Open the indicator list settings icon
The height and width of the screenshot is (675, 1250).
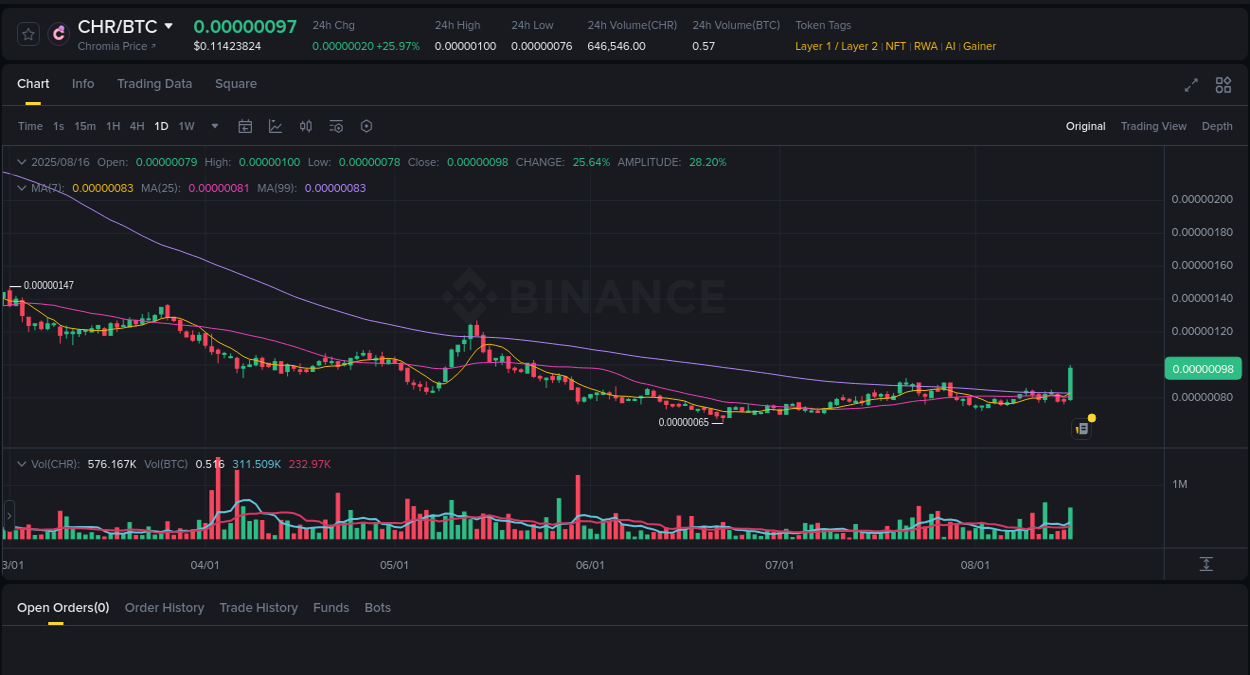[x=336, y=126]
